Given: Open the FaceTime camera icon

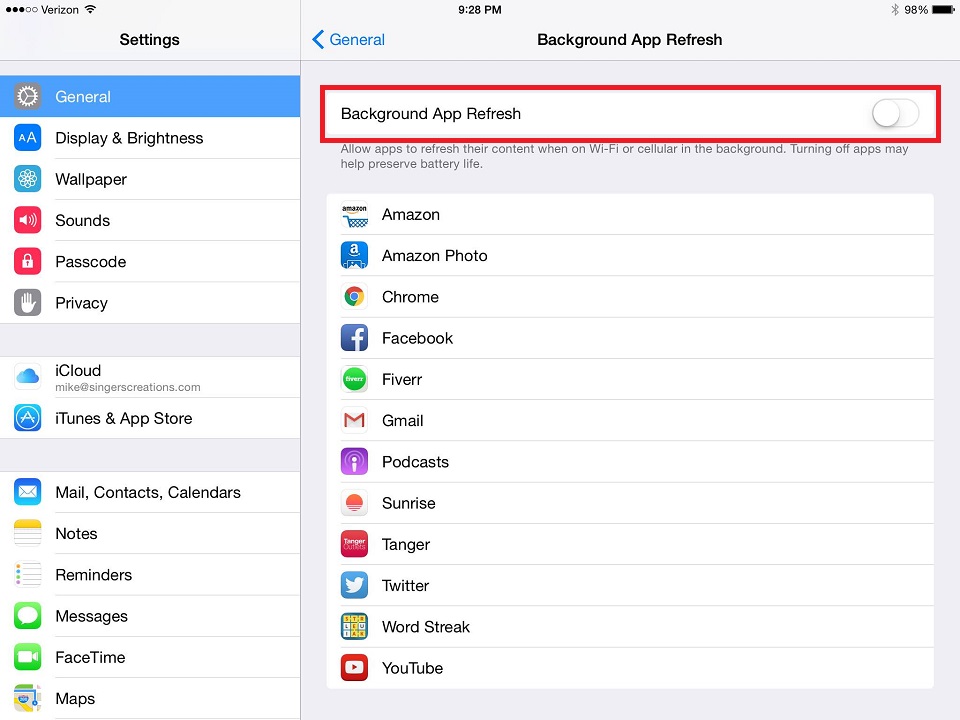Looking at the screenshot, I should [28, 657].
